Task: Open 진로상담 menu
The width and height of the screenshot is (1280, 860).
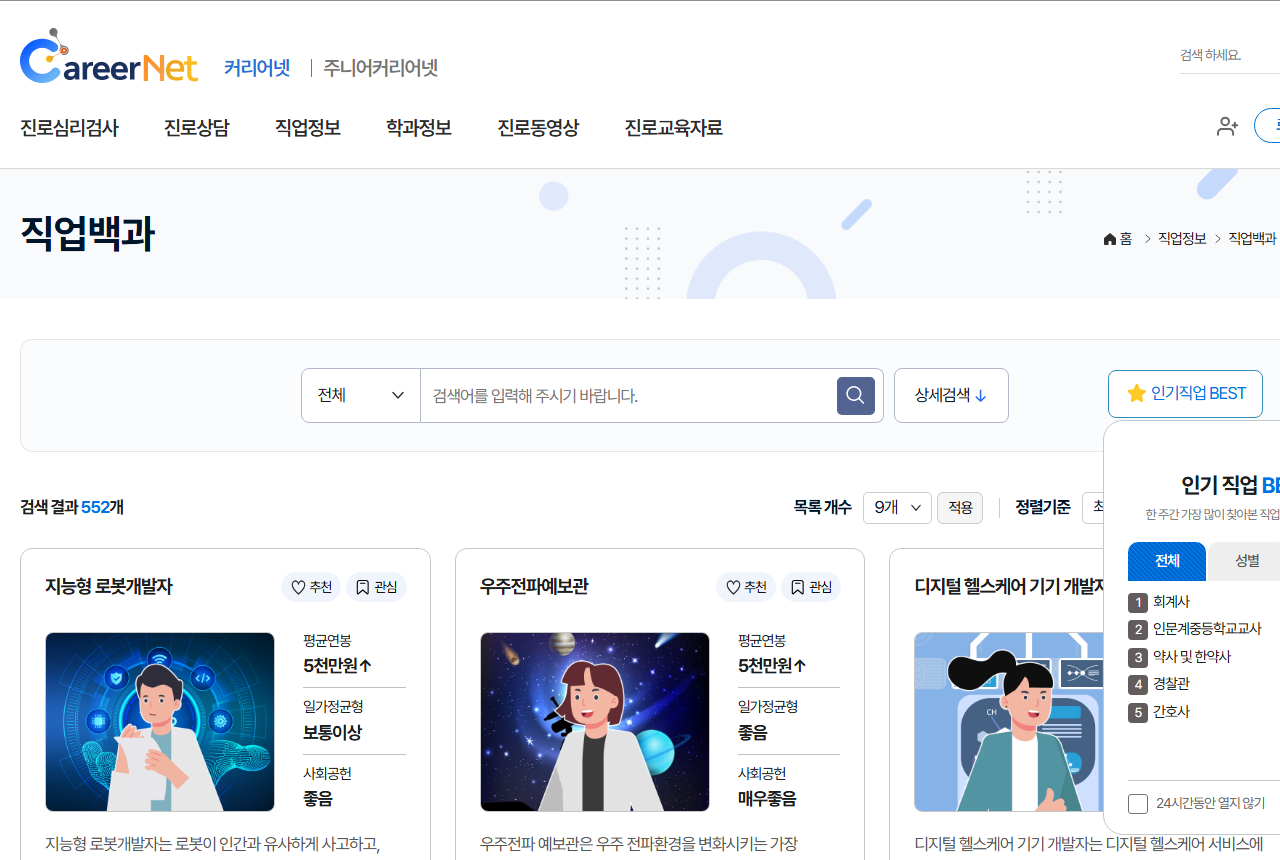Action: pos(197,128)
